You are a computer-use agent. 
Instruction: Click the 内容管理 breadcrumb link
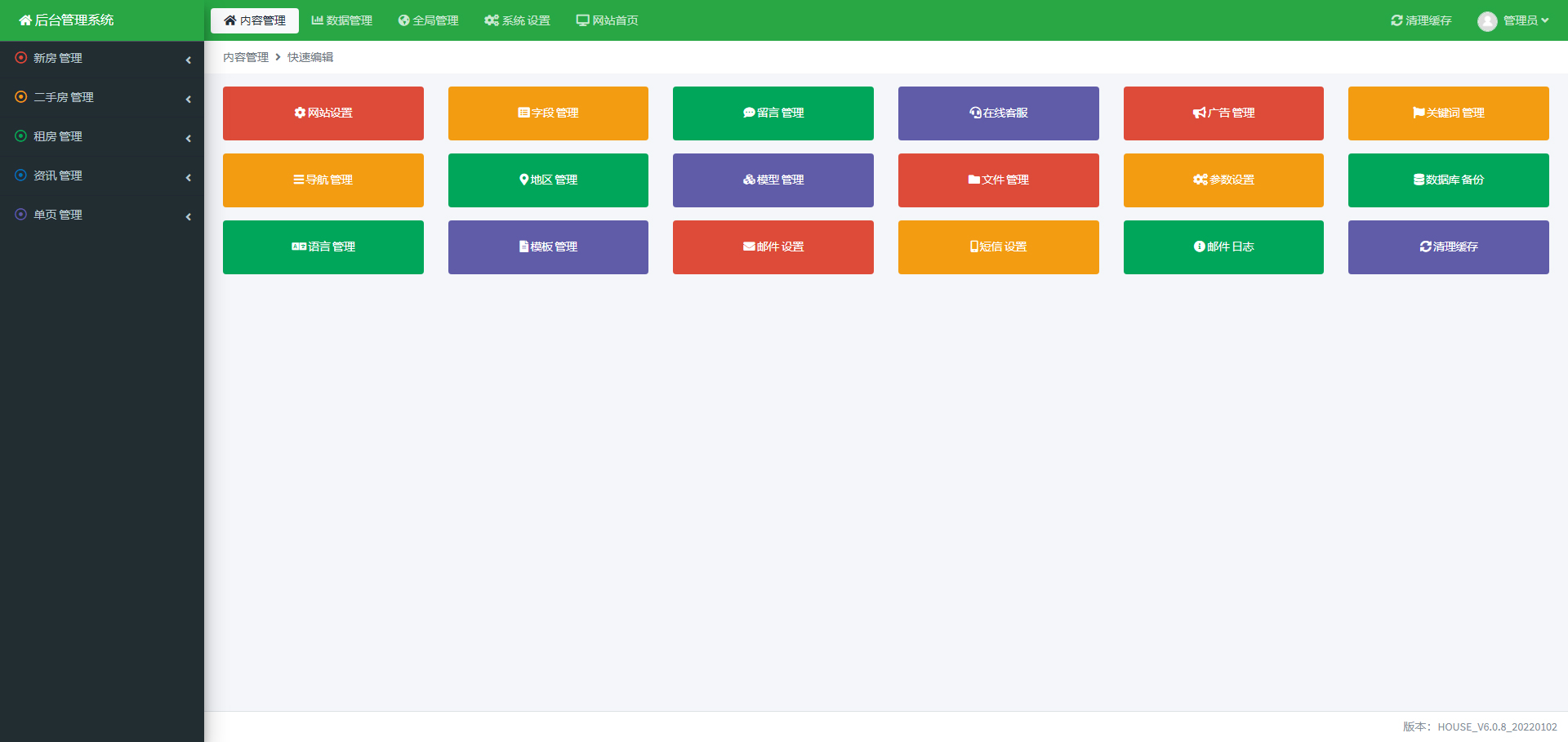[x=246, y=57]
